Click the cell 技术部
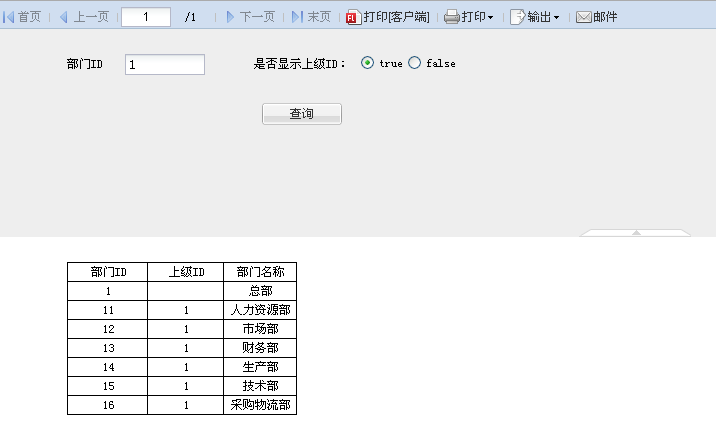 coord(260,386)
